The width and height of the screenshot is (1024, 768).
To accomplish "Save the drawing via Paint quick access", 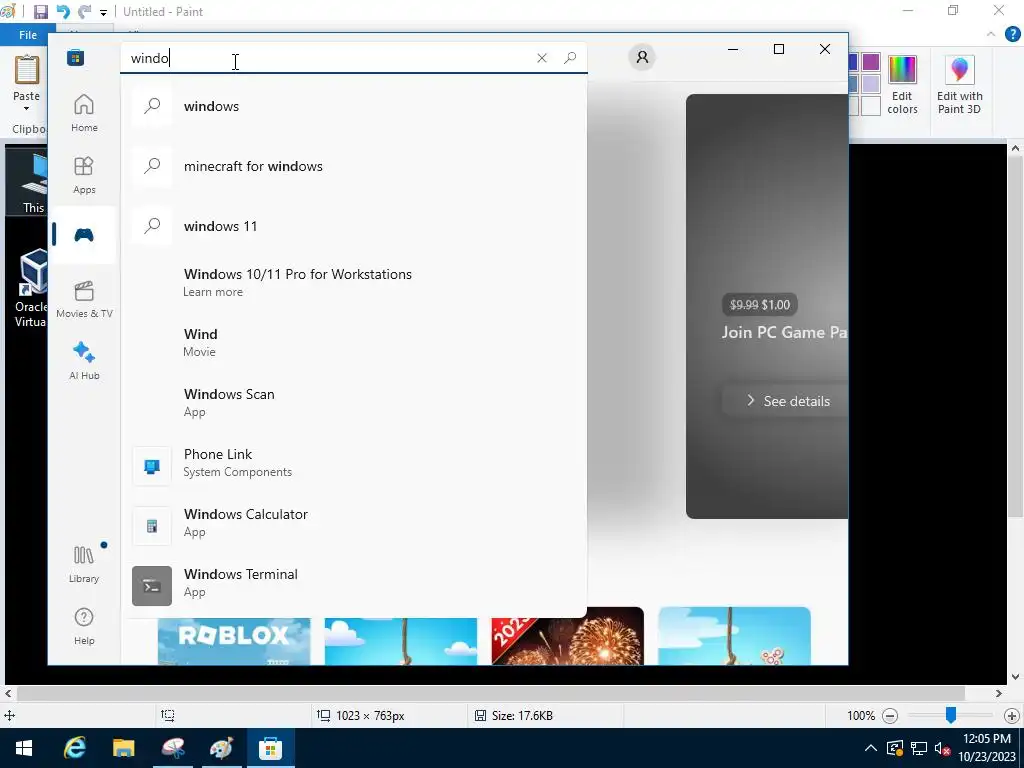I will [40, 12].
